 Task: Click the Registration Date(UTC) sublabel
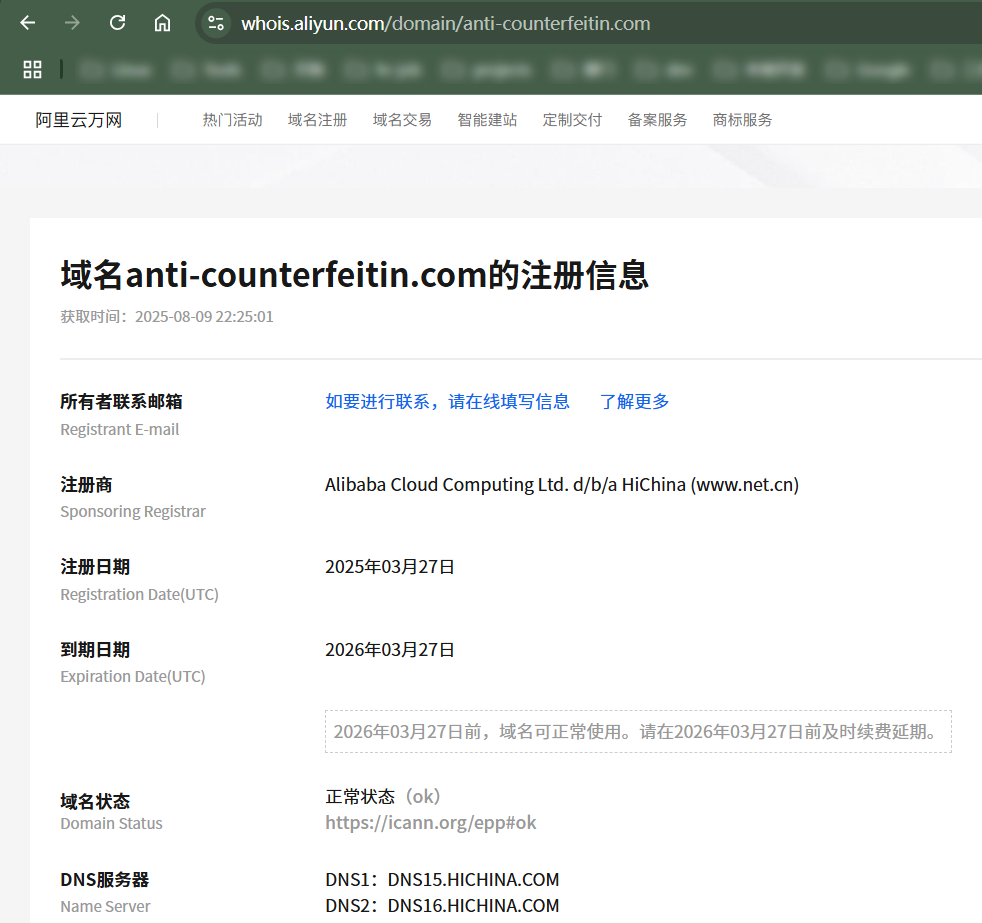click(x=140, y=594)
